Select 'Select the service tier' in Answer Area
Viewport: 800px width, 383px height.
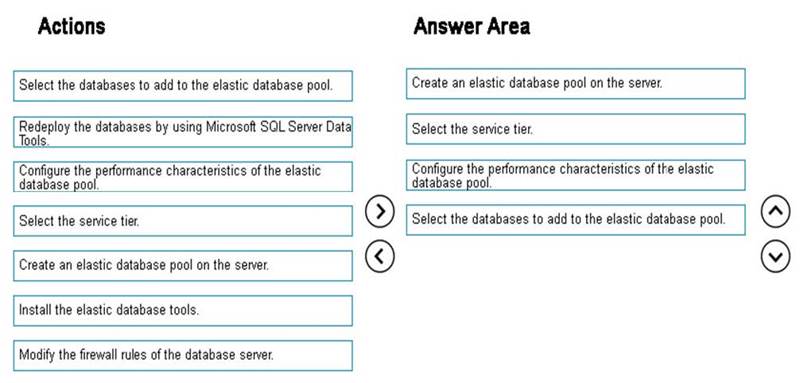click(576, 129)
